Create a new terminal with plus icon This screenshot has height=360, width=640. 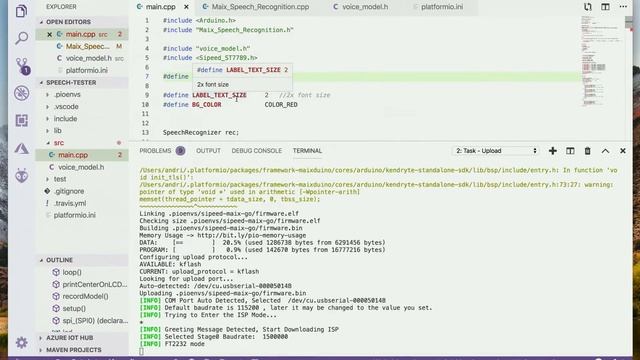pos(553,151)
